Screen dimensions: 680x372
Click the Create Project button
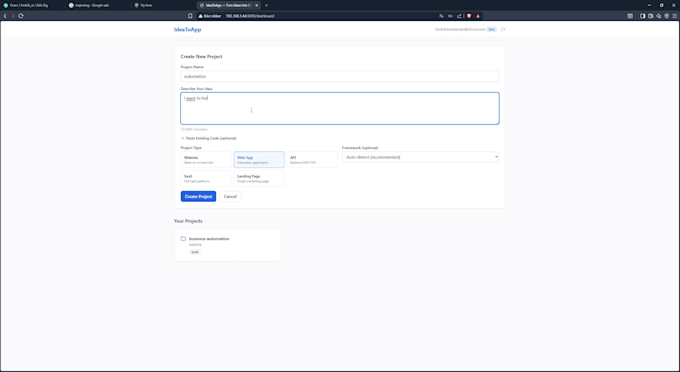(198, 196)
